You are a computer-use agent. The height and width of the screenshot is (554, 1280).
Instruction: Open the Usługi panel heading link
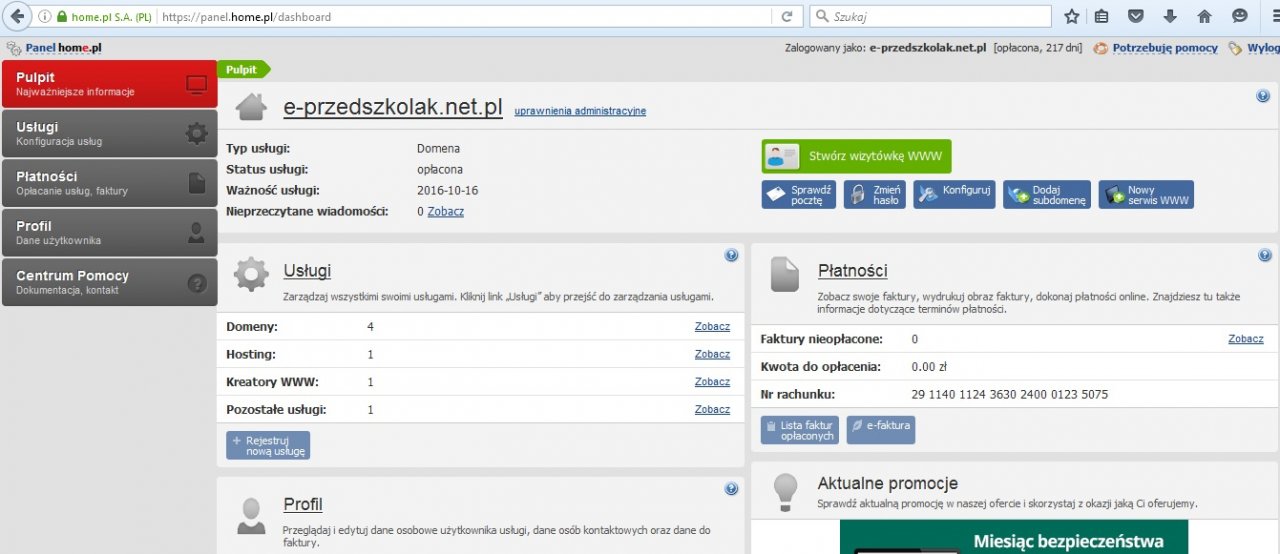coord(307,270)
